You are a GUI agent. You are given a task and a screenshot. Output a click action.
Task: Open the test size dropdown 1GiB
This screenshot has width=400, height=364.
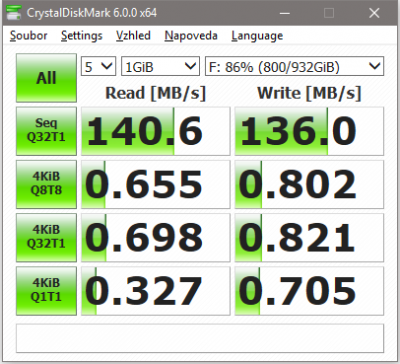click(160, 66)
